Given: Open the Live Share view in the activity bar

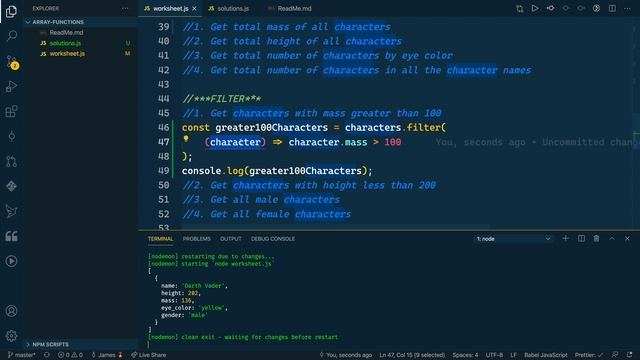Looking at the screenshot, I should tap(11, 211).
